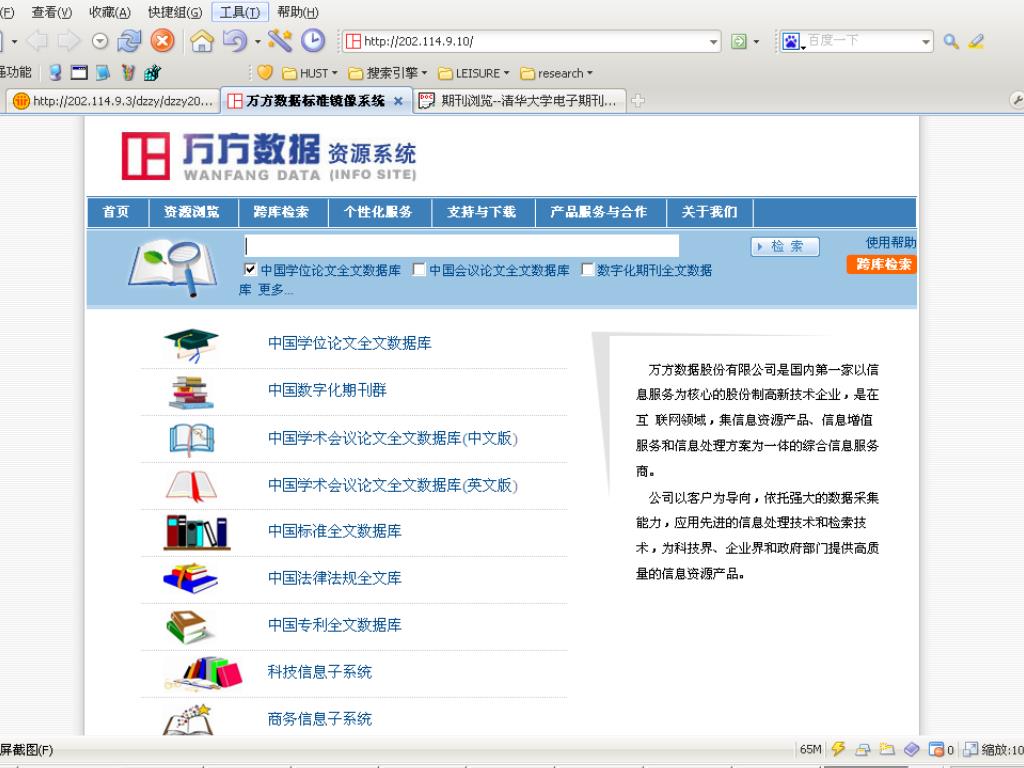Click into the Wanfang search input field

pyautogui.click(x=462, y=246)
